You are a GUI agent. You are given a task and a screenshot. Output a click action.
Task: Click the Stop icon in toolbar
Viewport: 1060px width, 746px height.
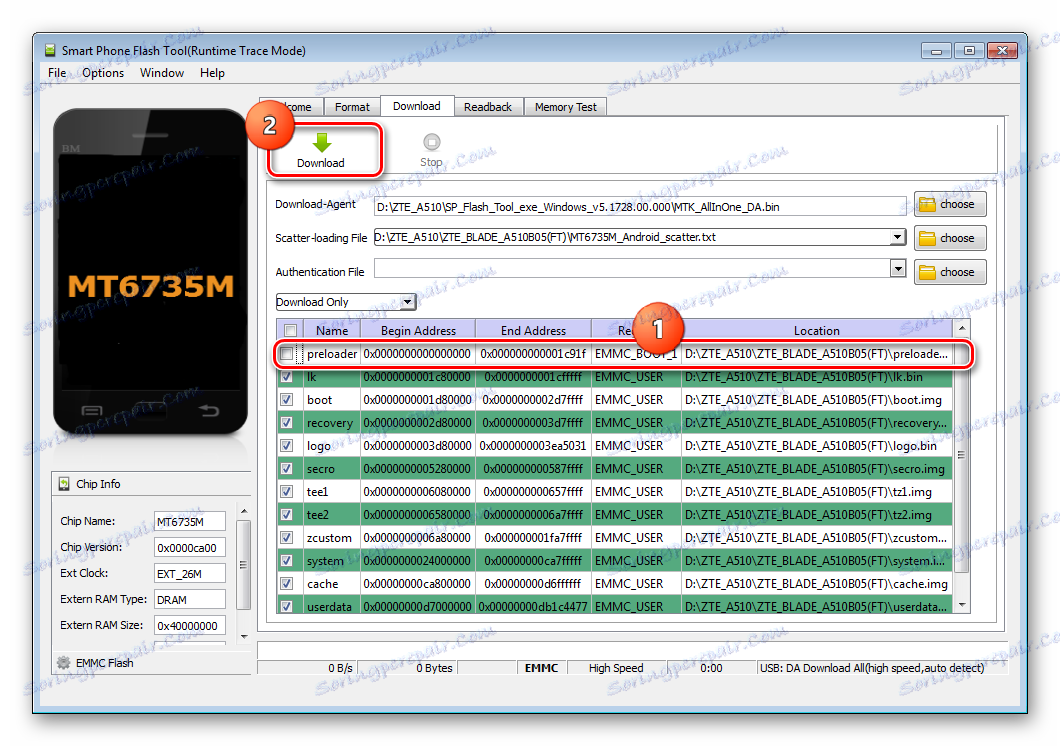(431, 143)
